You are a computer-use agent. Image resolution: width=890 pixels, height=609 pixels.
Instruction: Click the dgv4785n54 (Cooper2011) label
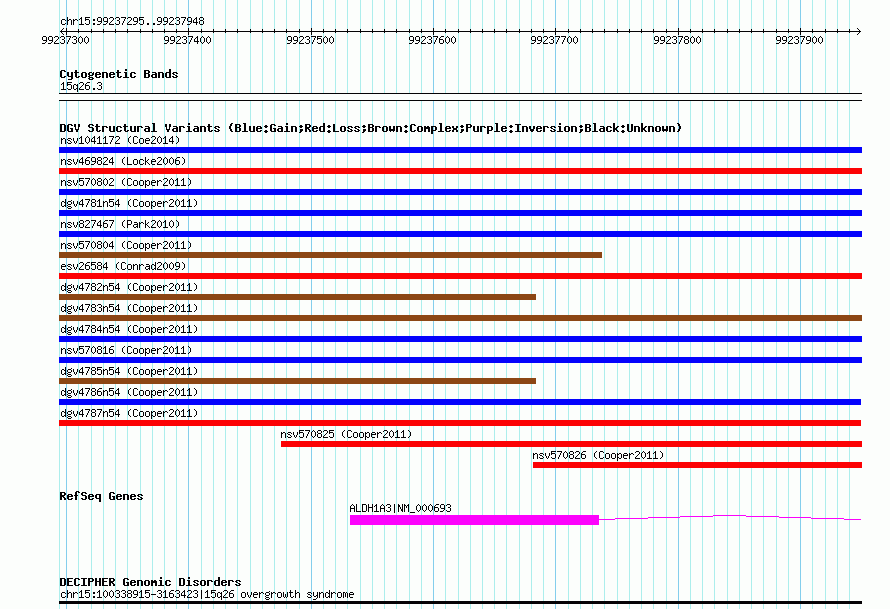128,371
